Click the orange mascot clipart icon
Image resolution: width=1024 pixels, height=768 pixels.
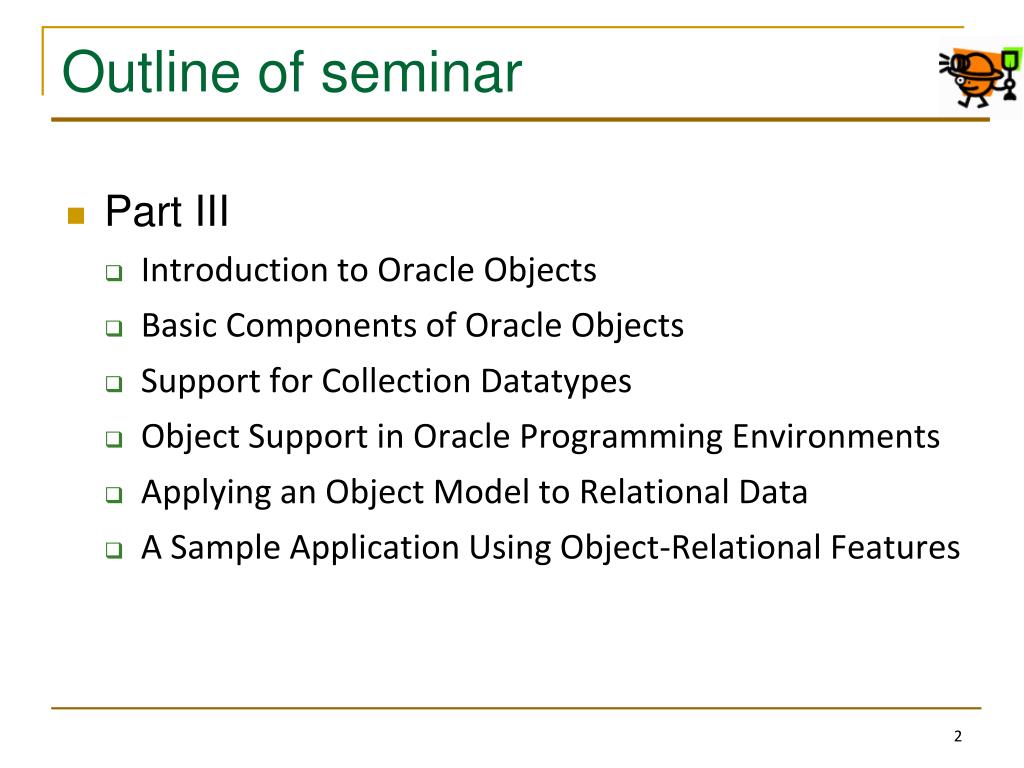pyautogui.click(x=980, y=77)
